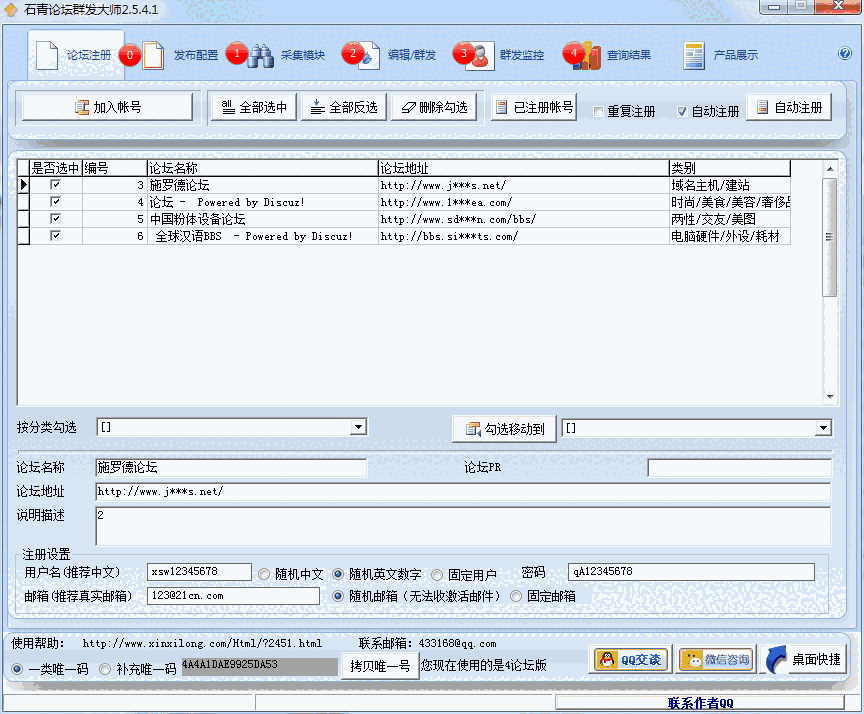Click the help question mark icon
The height and width of the screenshot is (714, 864).
(x=843, y=55)
